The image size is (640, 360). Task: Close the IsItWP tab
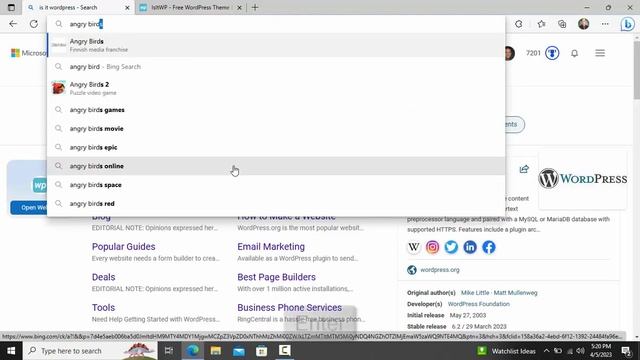pos(240,7)
